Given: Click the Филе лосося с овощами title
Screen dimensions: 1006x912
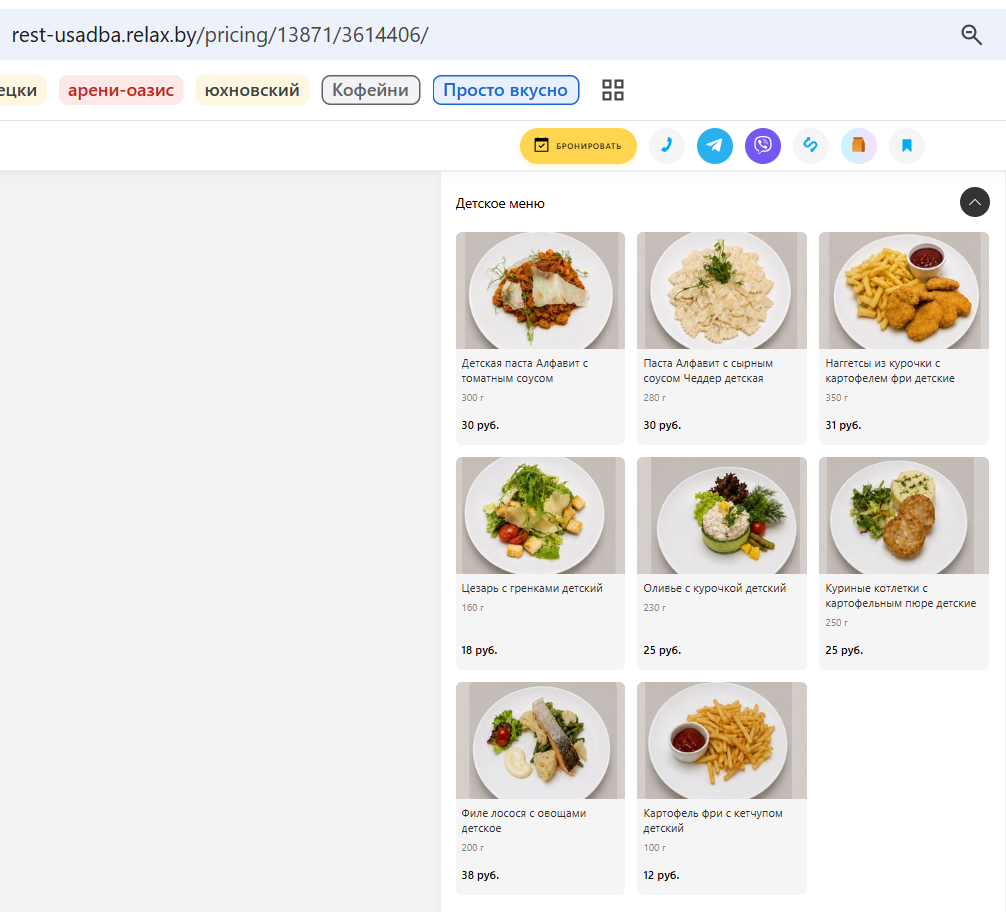Looking at the screenshot, I should coord(524,820).
